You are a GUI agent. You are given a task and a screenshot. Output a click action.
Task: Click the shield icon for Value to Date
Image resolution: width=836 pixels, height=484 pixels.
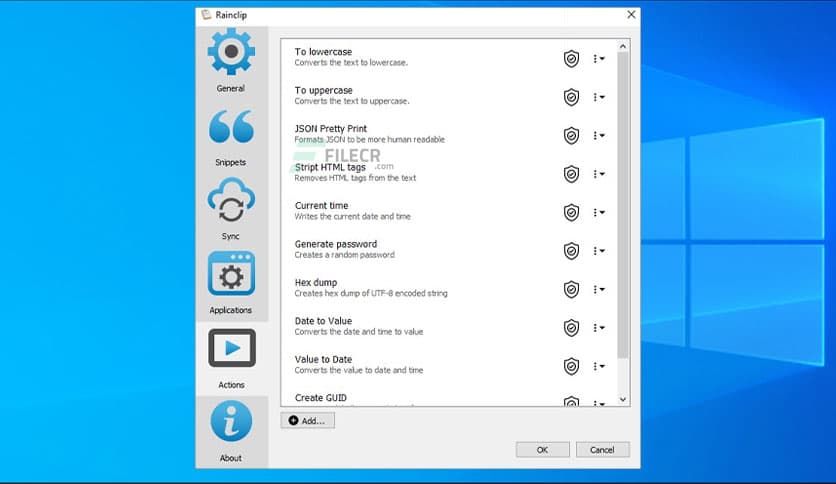click(x=571, y=366)
